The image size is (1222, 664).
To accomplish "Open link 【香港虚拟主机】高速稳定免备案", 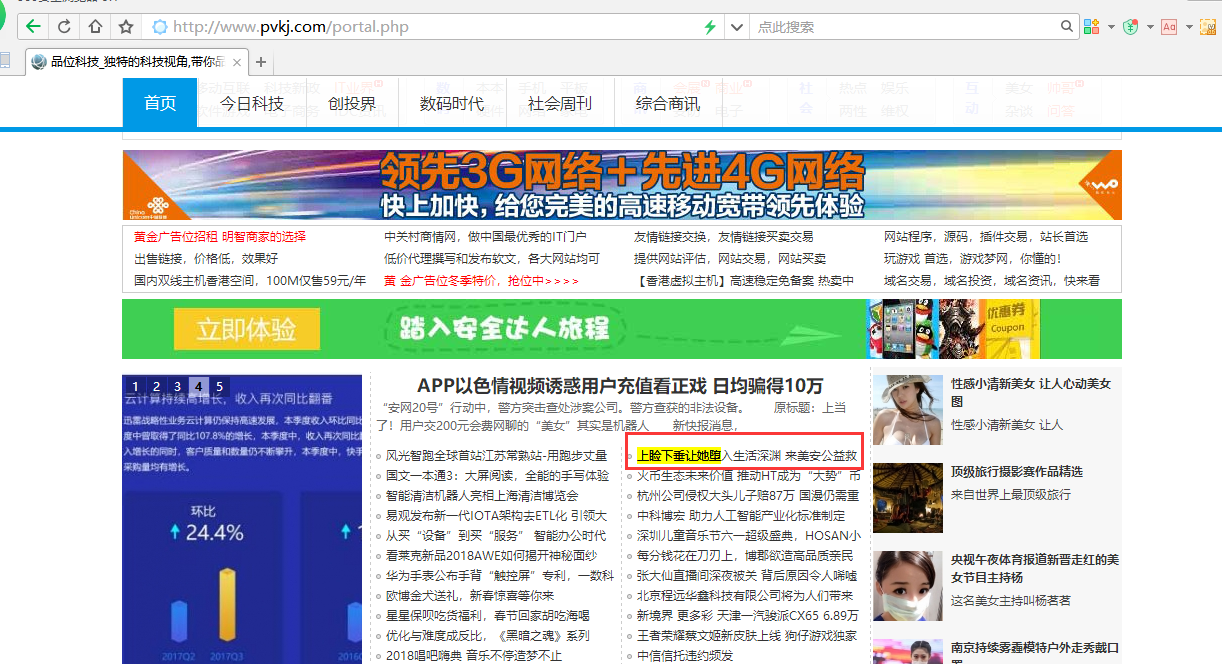I will [x=744, y=281].
